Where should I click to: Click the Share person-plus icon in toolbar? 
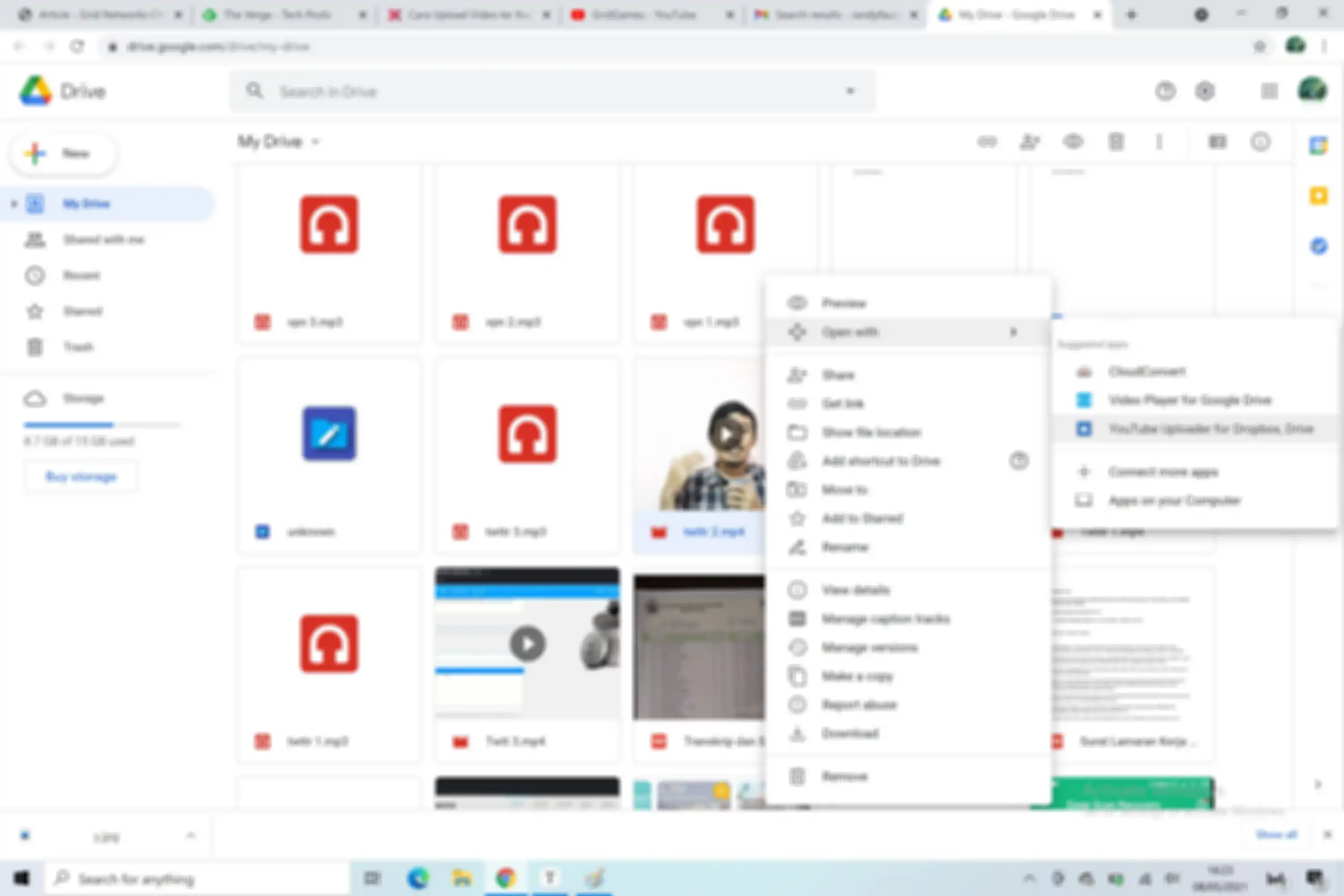pyautogui.click(x=1030, y=142)
